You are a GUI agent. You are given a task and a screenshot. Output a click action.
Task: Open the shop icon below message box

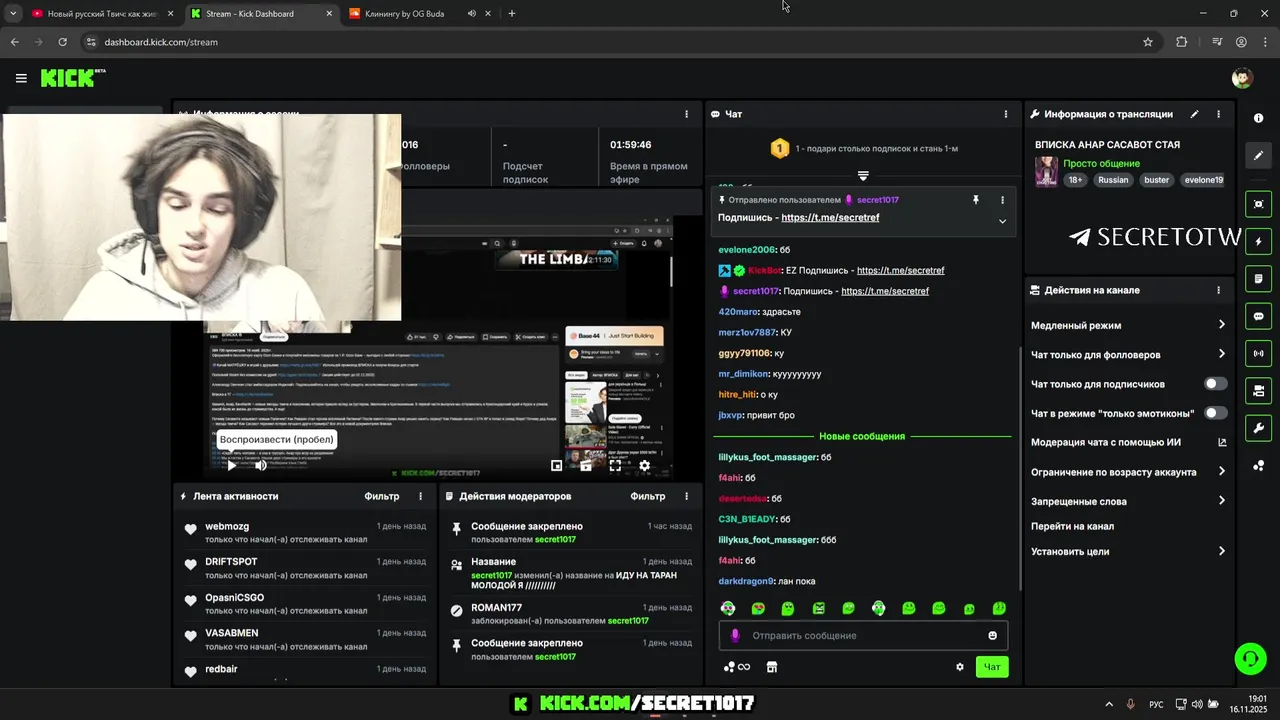[x=771, y=667]
